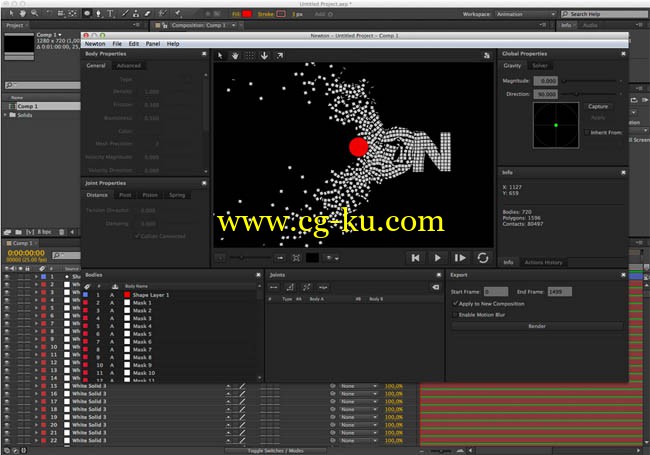Choose Newton's dotted grid tool above the preview
Viewport: 650px width, 455px height.
click(250, 56)
